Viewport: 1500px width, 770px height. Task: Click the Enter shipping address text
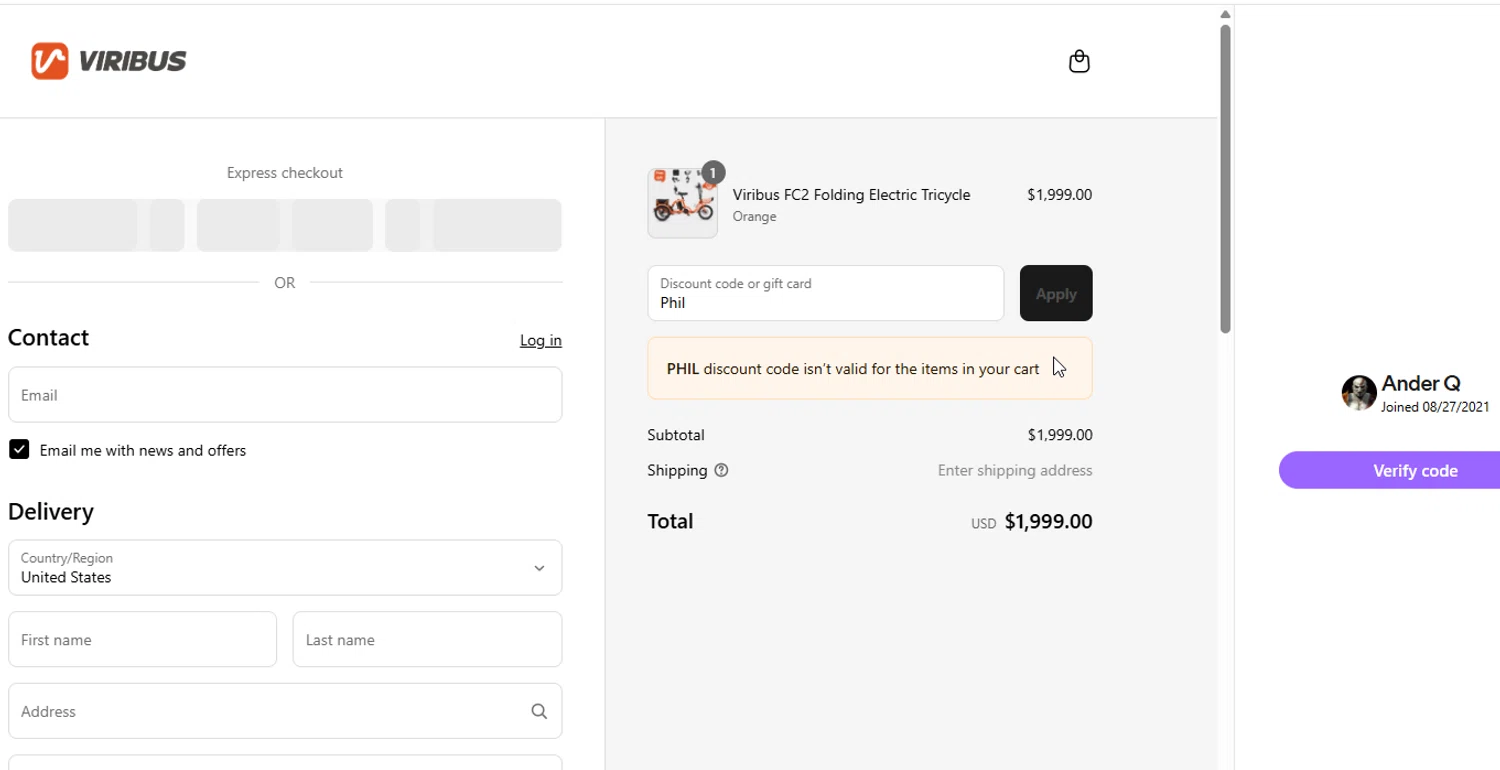pyautogui.click(x=1015, y=470)
